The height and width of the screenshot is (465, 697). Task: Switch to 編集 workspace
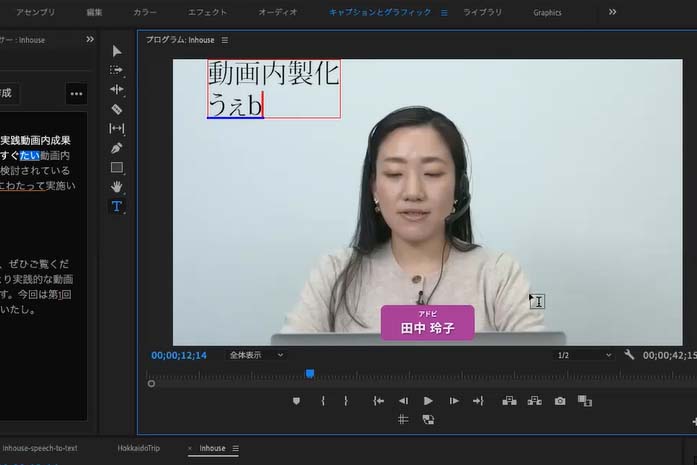[94, 12]
